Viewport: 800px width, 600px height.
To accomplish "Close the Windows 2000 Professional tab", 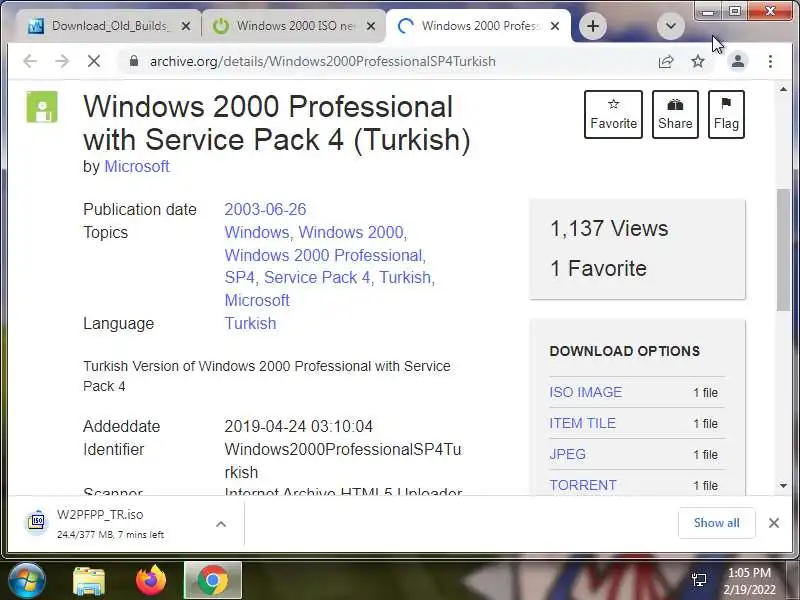I will click(x=555, y=26).
